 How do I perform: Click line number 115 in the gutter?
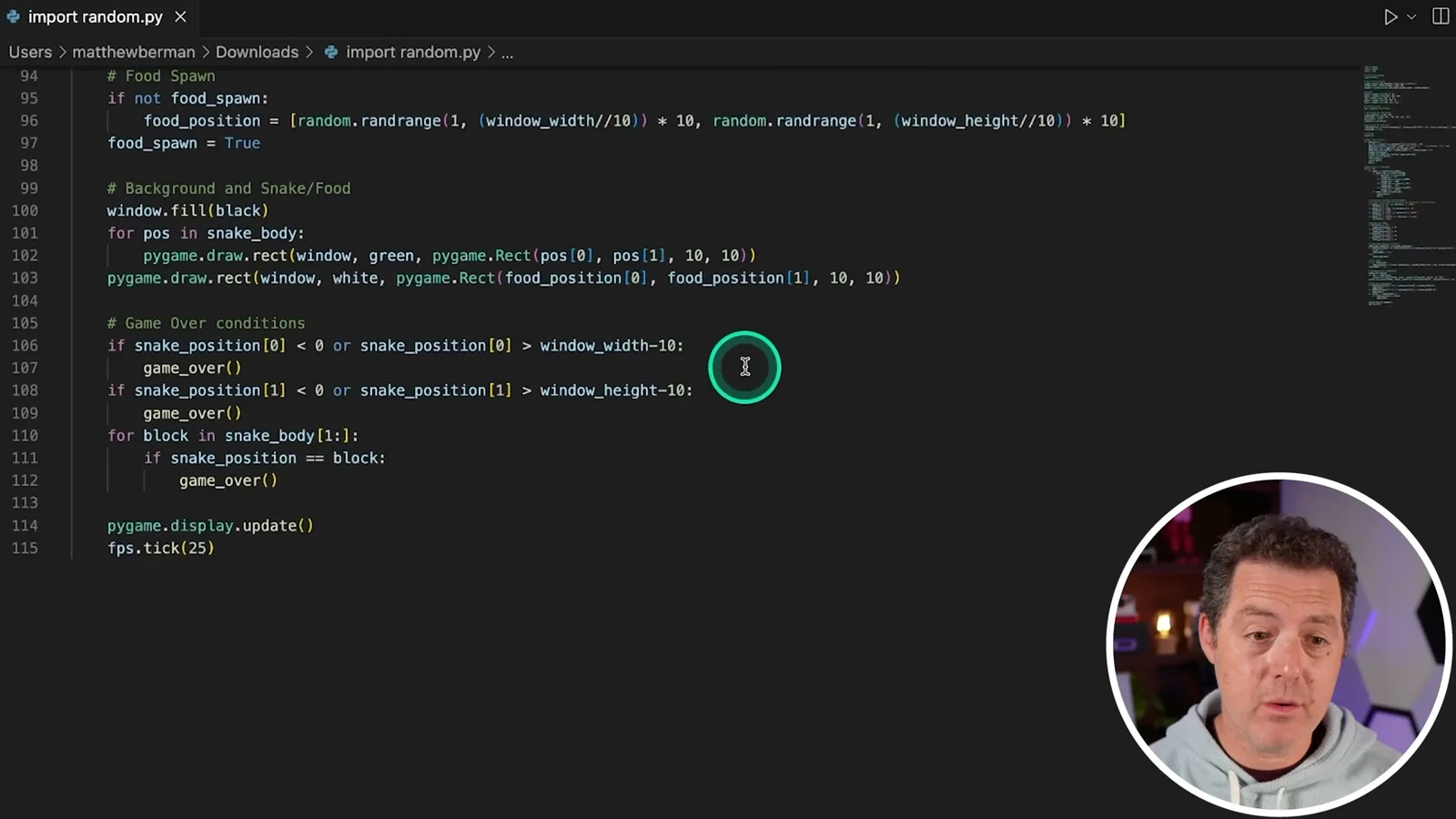[25, 548]
